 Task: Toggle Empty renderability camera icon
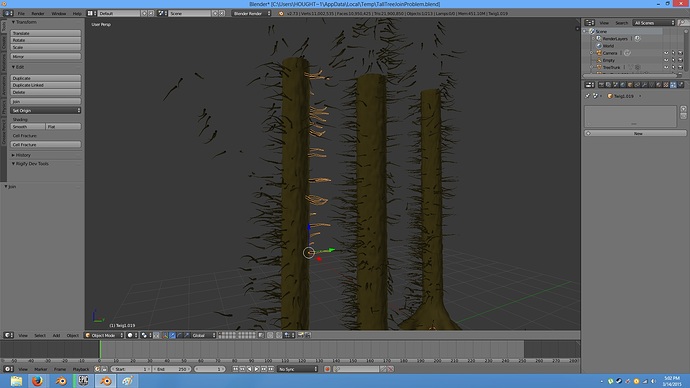pyautogui.click(x=680, y=60)
